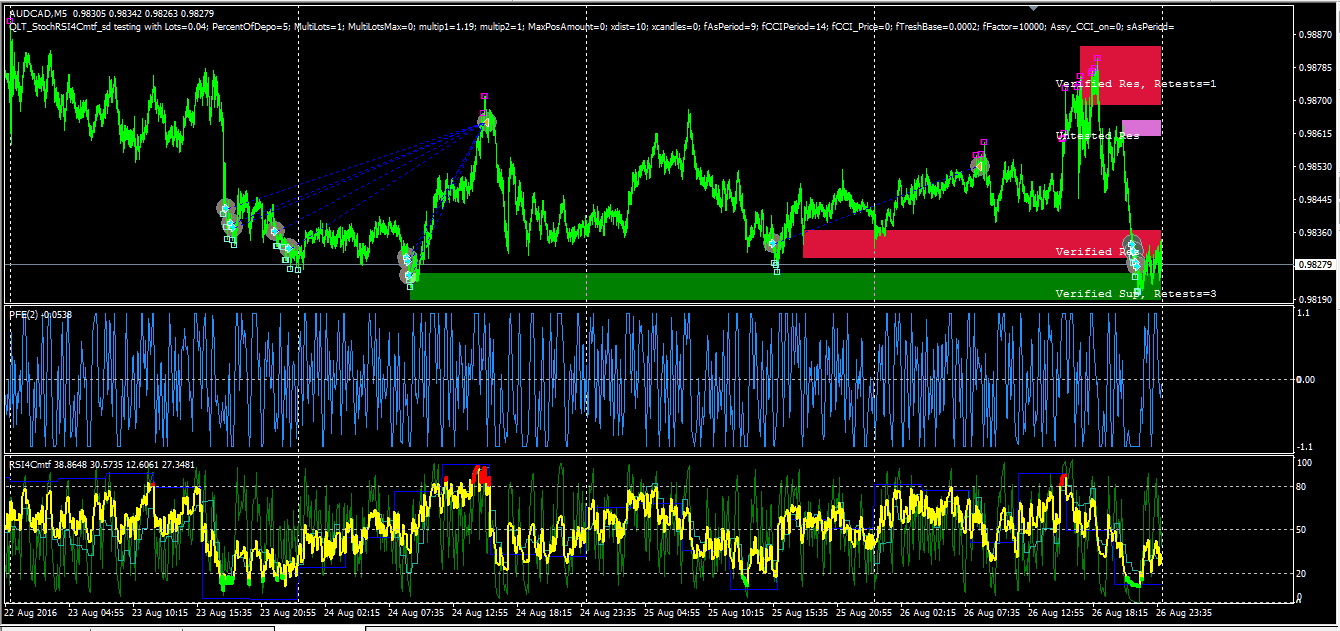Click the current price label 0.98279
The image size is (1340, 631).
1314,265
